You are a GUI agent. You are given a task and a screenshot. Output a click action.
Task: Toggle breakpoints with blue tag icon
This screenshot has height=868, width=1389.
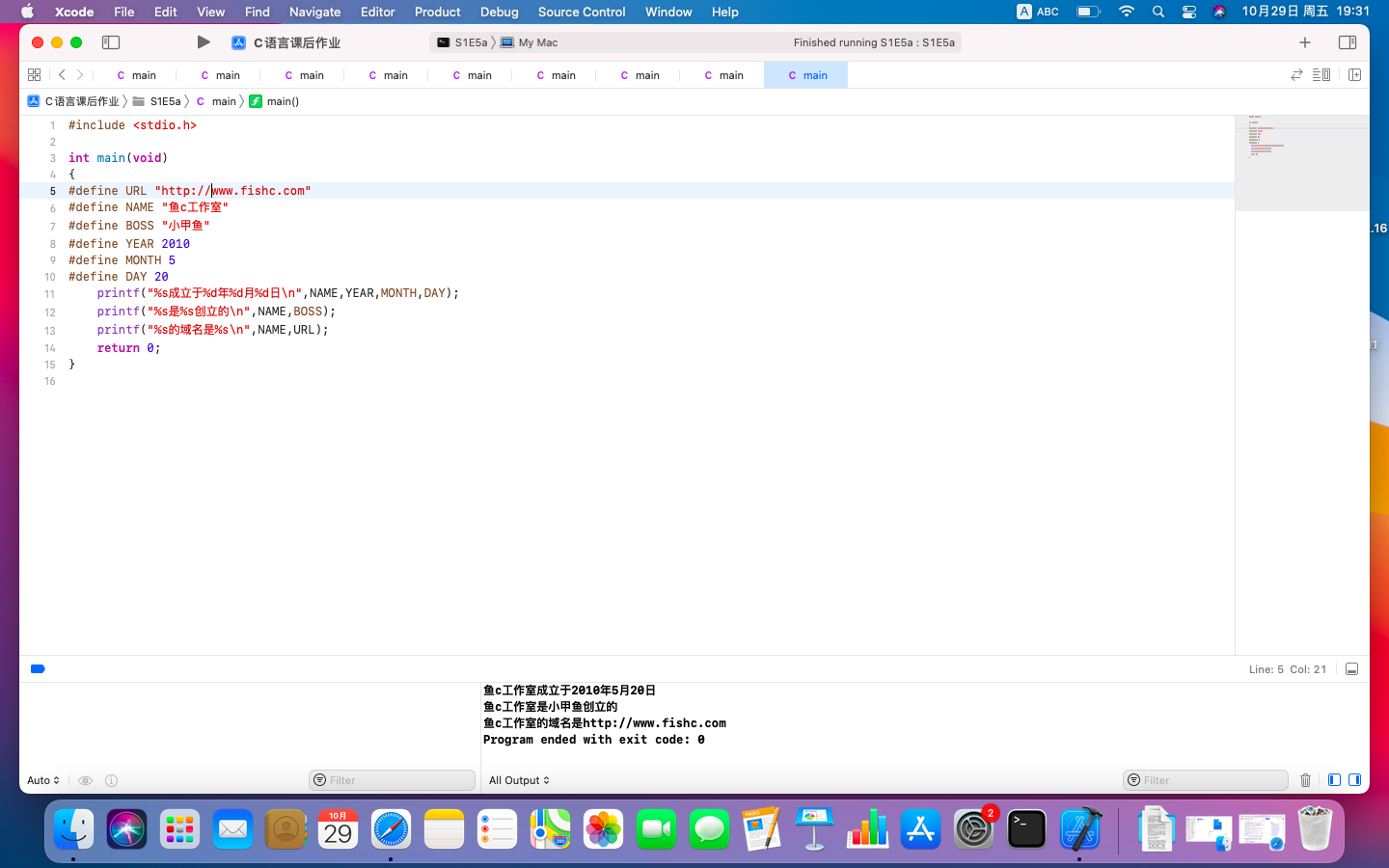click(x=38, y=668)
